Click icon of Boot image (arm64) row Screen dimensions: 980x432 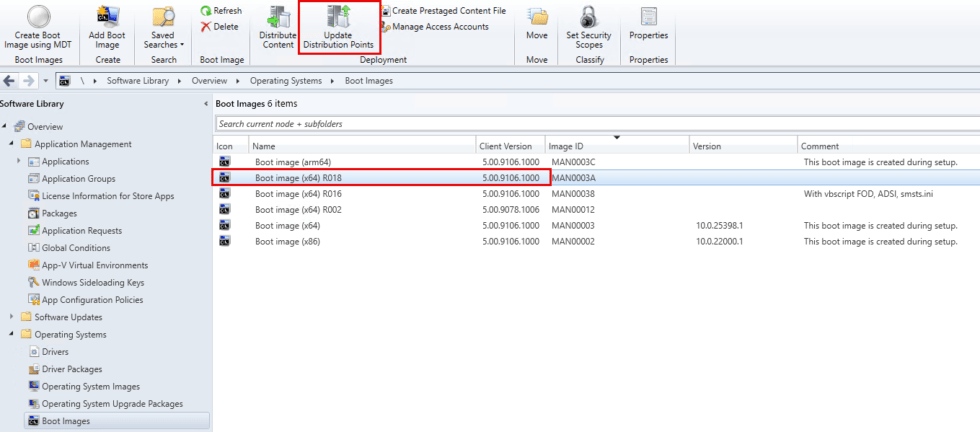tap(224, 162)
